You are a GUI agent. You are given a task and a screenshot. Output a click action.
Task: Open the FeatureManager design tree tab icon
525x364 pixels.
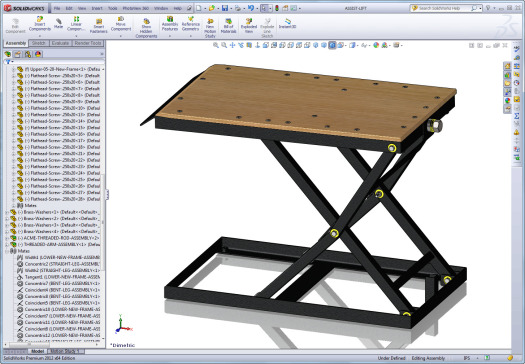point(8,54)
